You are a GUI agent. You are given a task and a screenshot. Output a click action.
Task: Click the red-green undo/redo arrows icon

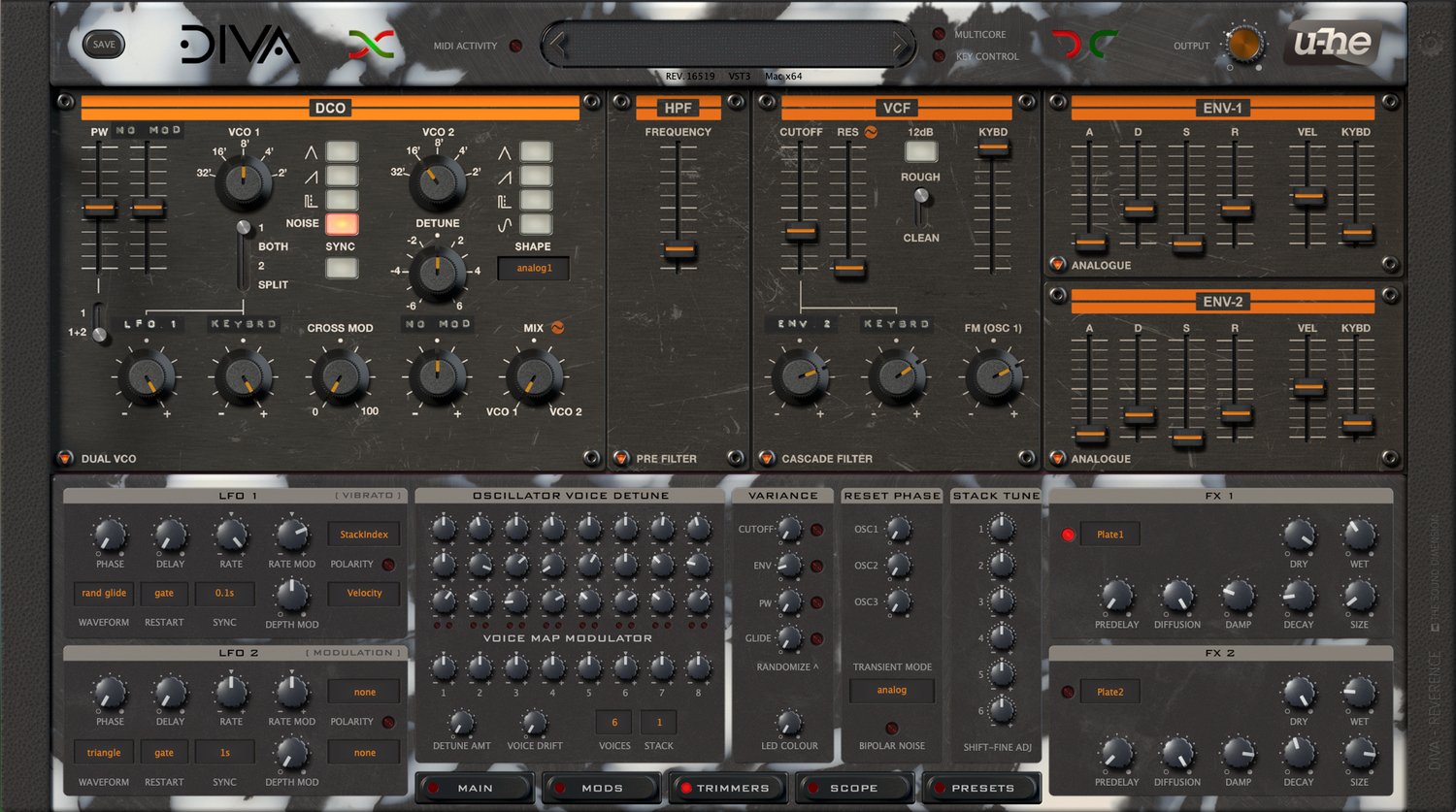click(1085, 44)
